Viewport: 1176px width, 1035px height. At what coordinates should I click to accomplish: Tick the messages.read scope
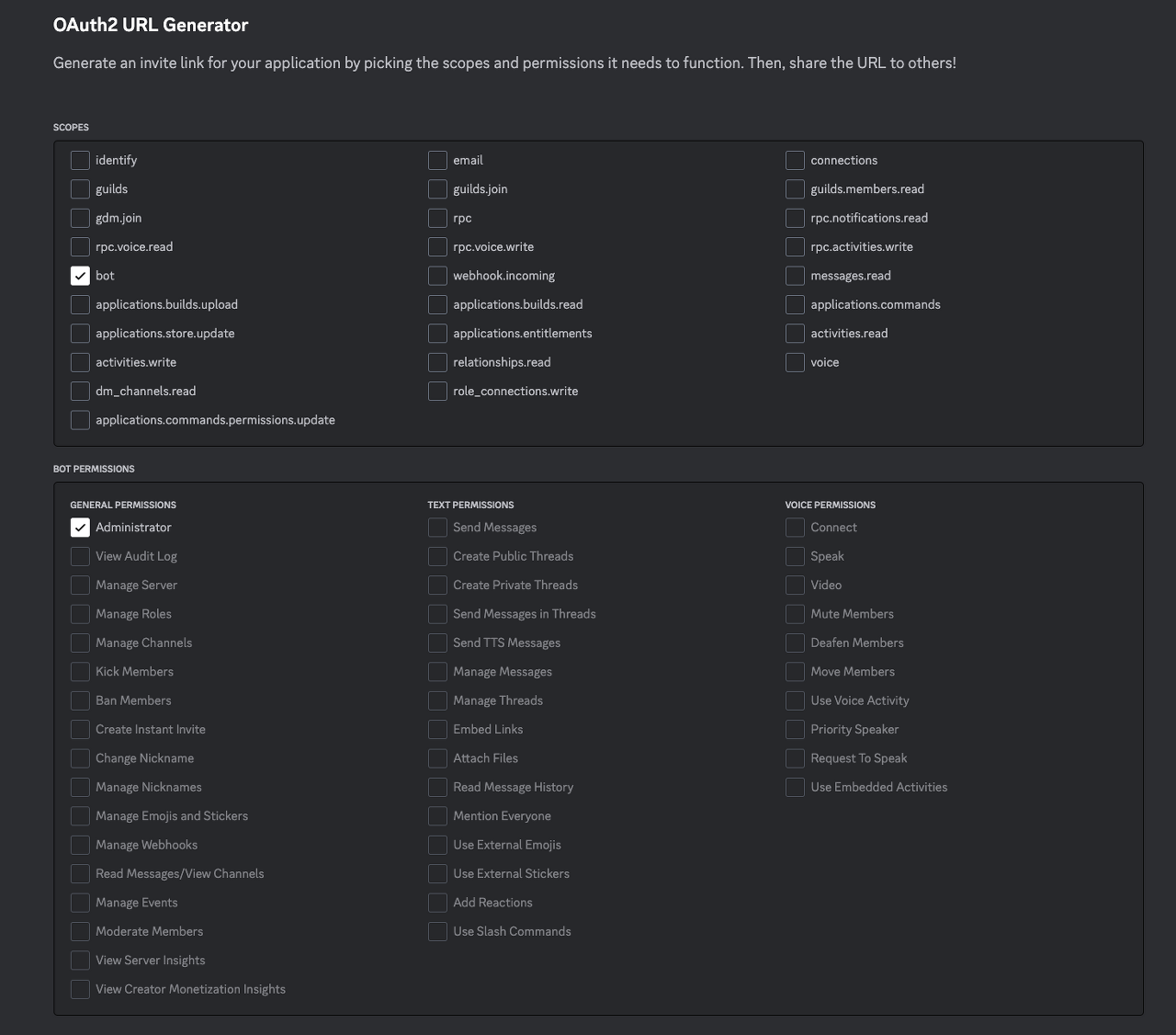click(x=795, y=276)
